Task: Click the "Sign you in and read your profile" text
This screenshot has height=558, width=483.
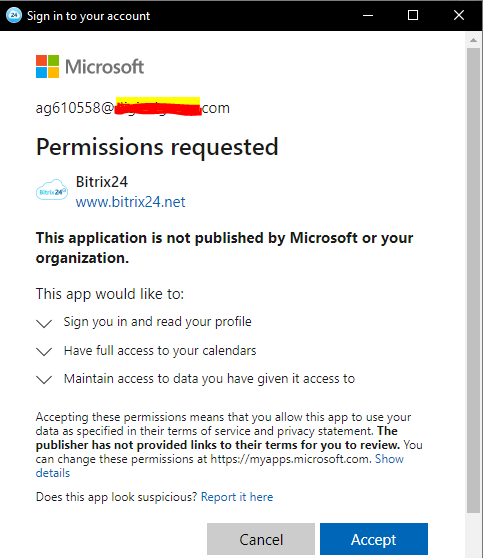Action: (158, 322)
